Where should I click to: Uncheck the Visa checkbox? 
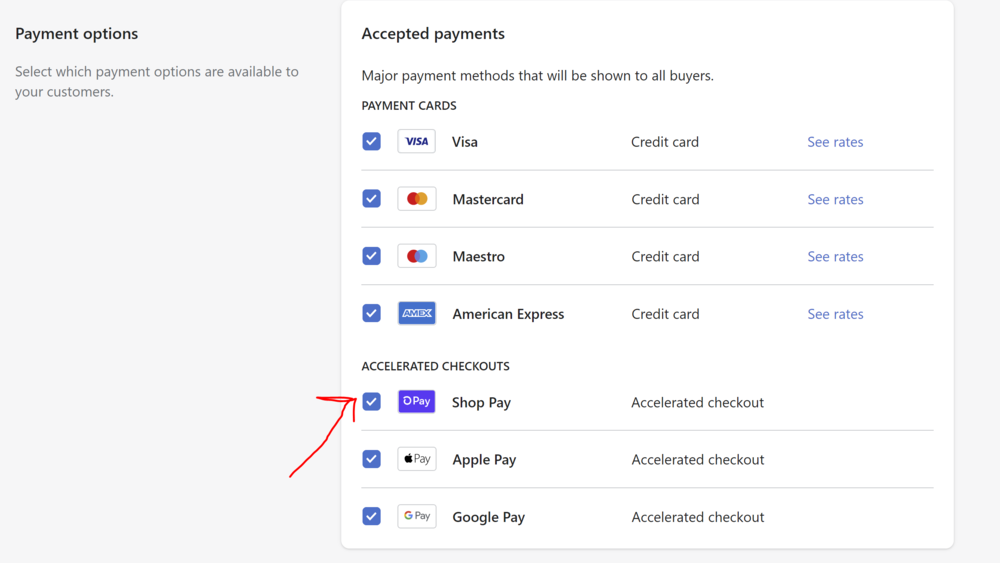[x=371, y=142]
